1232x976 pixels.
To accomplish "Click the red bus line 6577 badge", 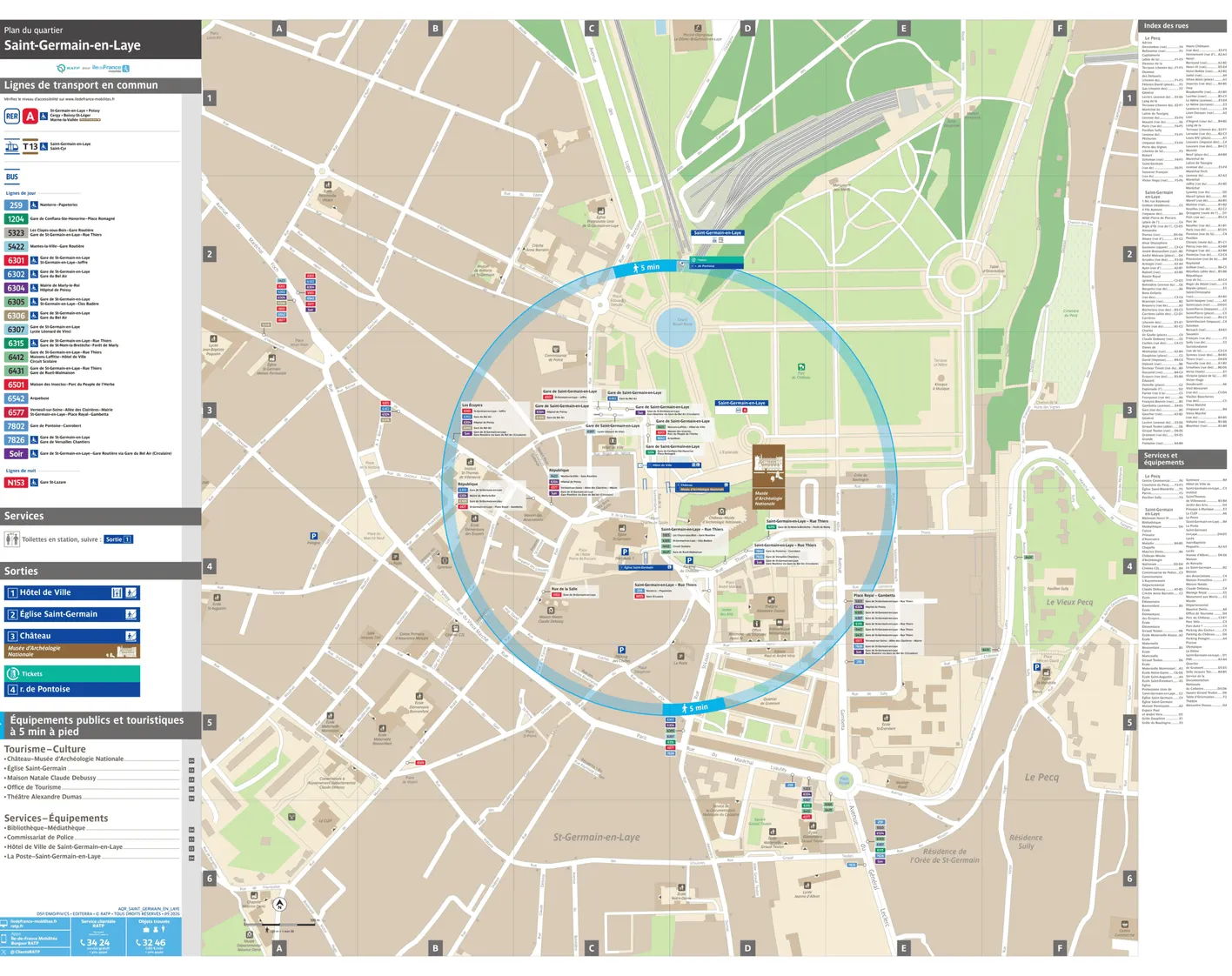I will coord(17,412).
